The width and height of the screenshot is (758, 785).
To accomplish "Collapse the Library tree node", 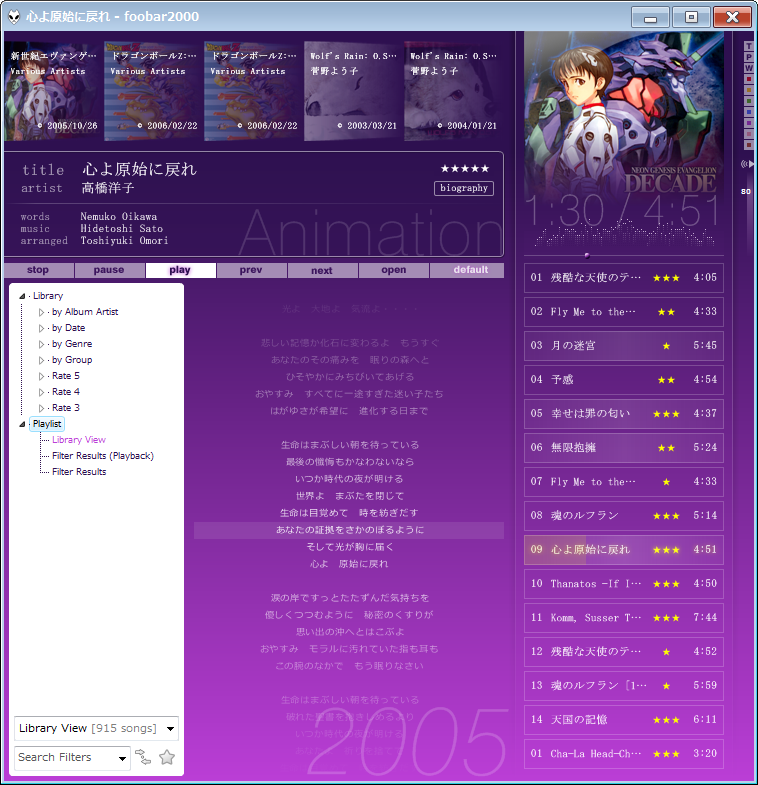I will [x=22, y=296].
